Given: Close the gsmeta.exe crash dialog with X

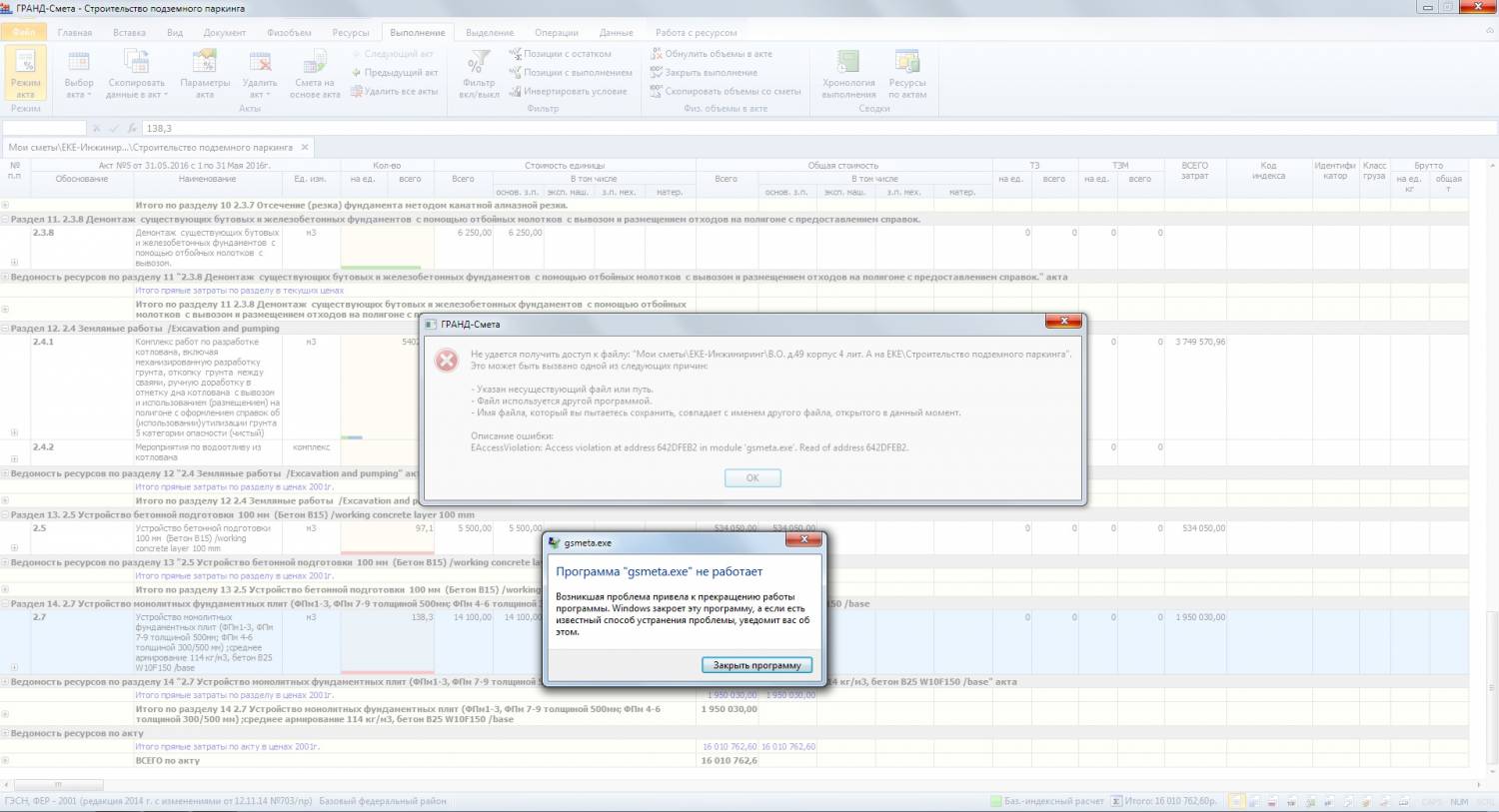Looking at the screenshot, I should click(x=803, y=540).
